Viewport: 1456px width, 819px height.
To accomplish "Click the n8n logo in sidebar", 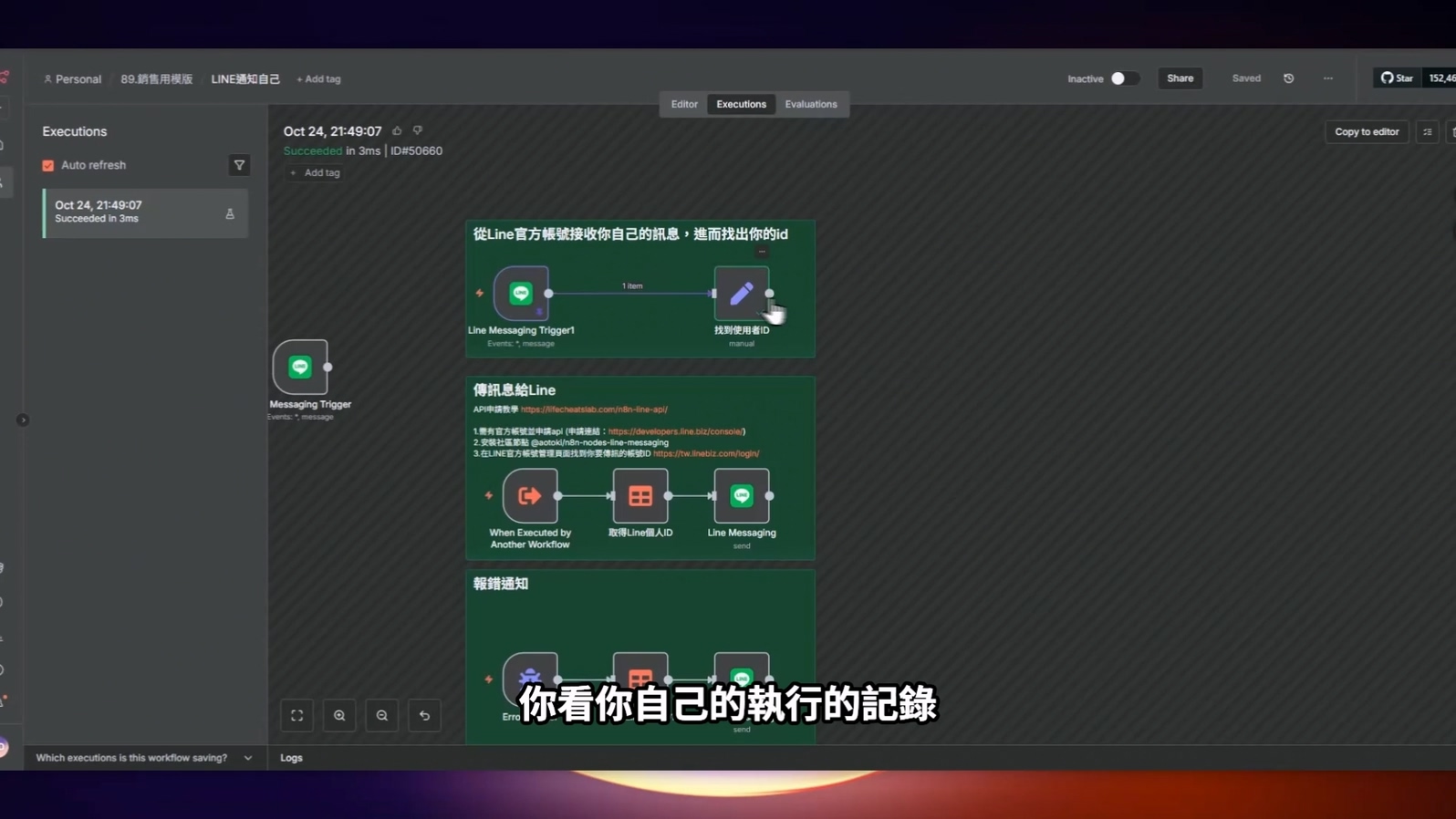I will (5, 78).
